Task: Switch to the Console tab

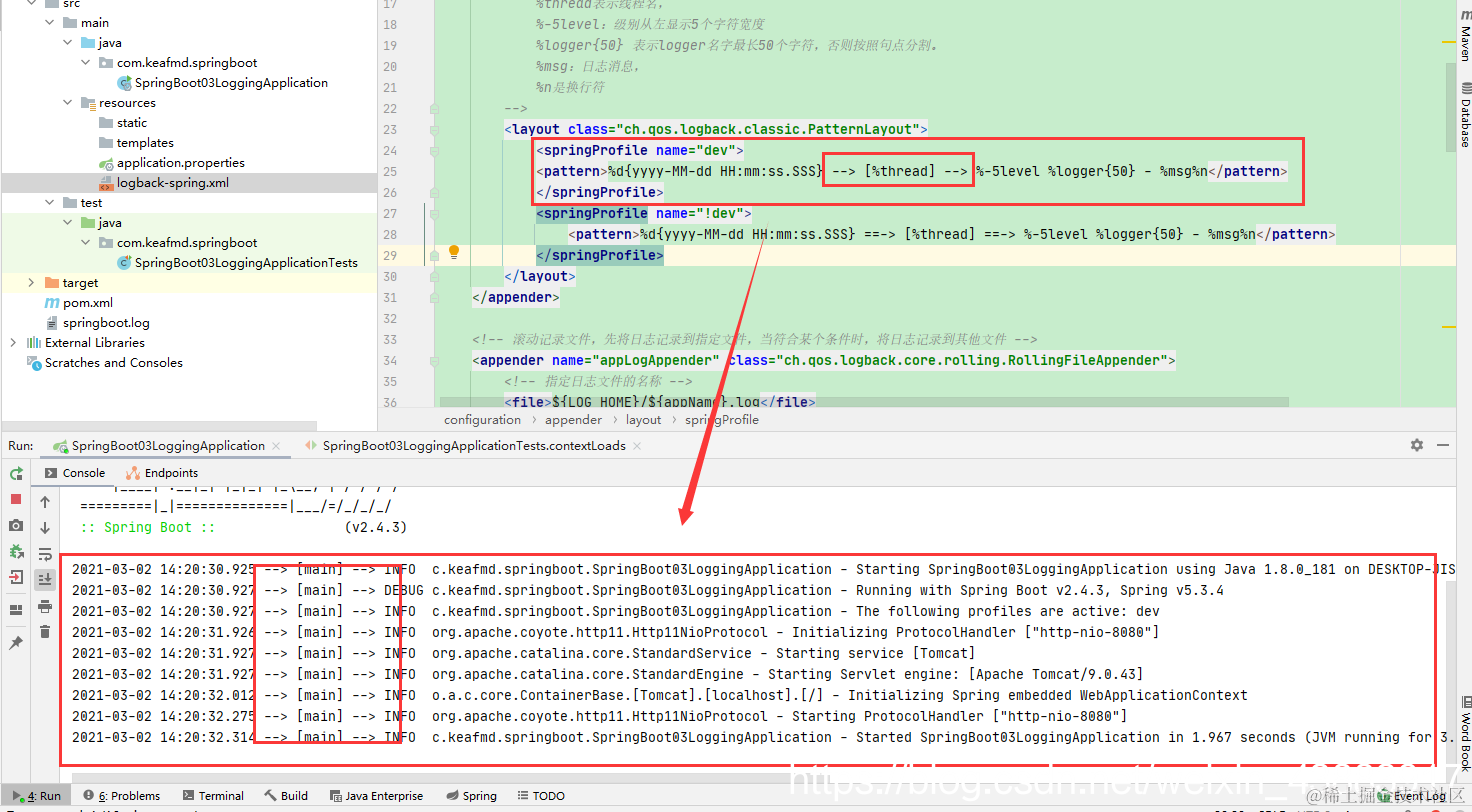Action: pyautogui.click(x=74, y=473)
